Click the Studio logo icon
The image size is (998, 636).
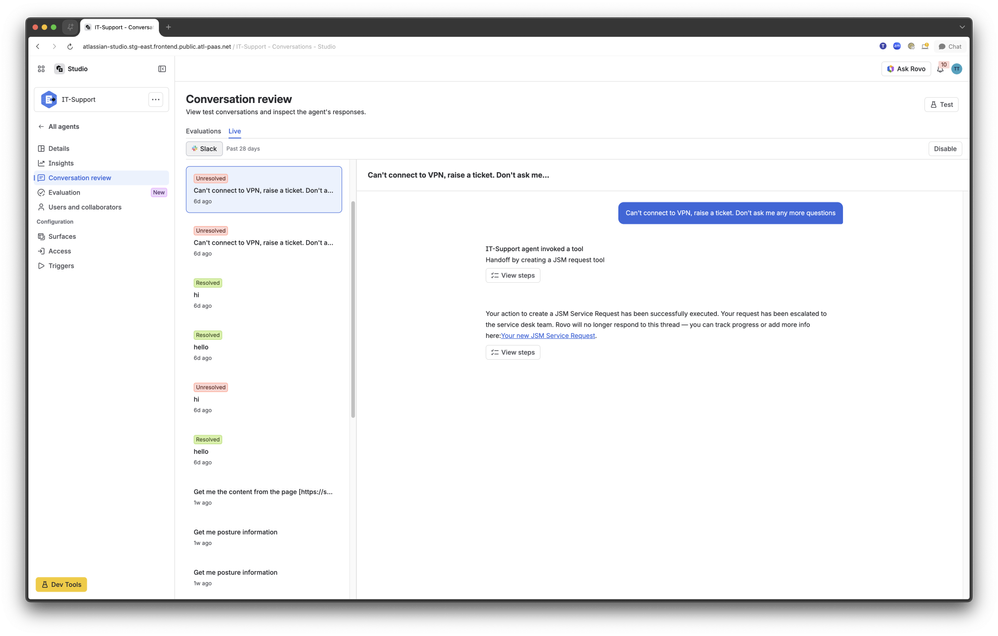(59, 69)
